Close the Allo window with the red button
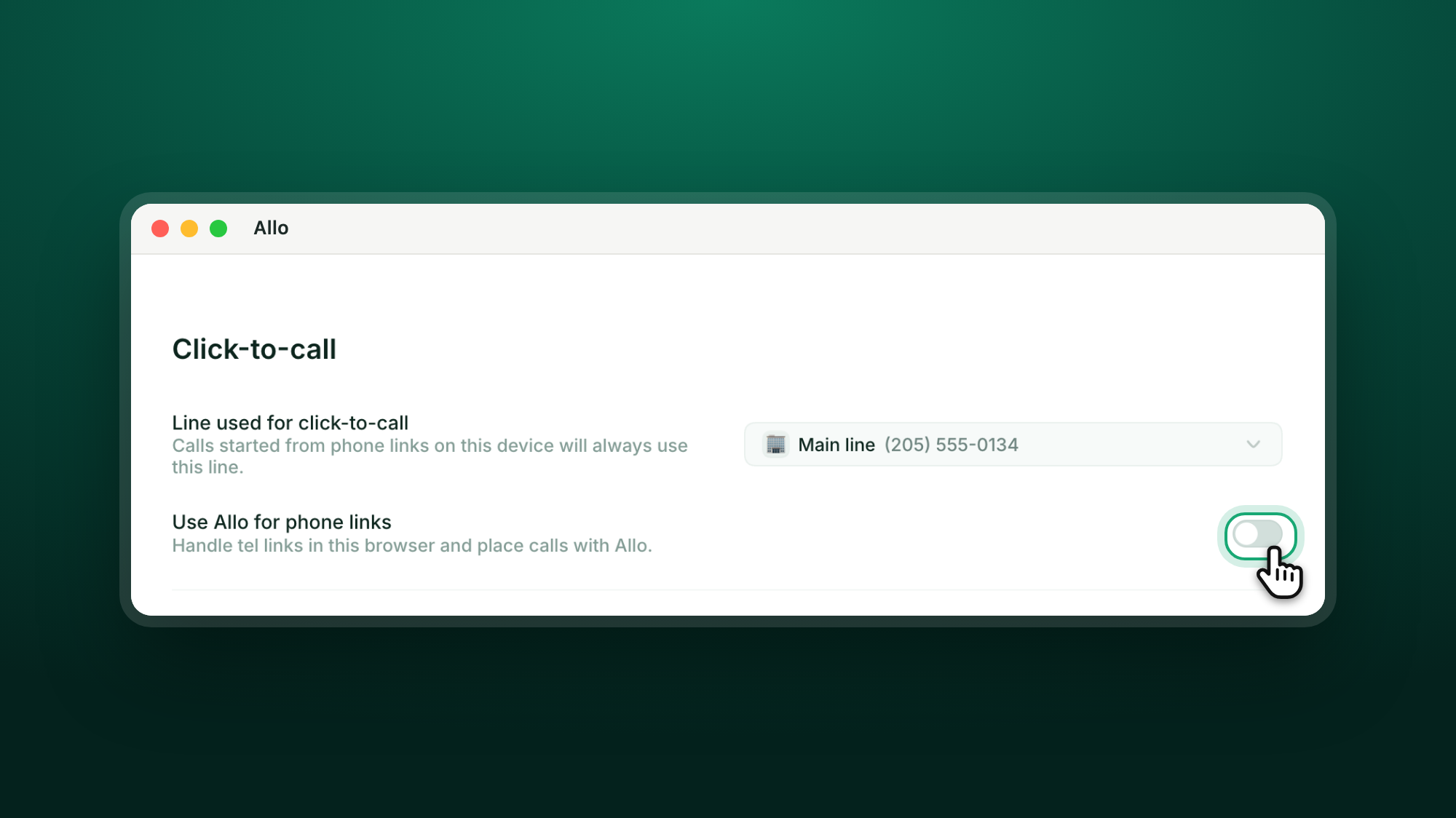Viewport: 1456px width, 818px height. (x=160, y=229)
